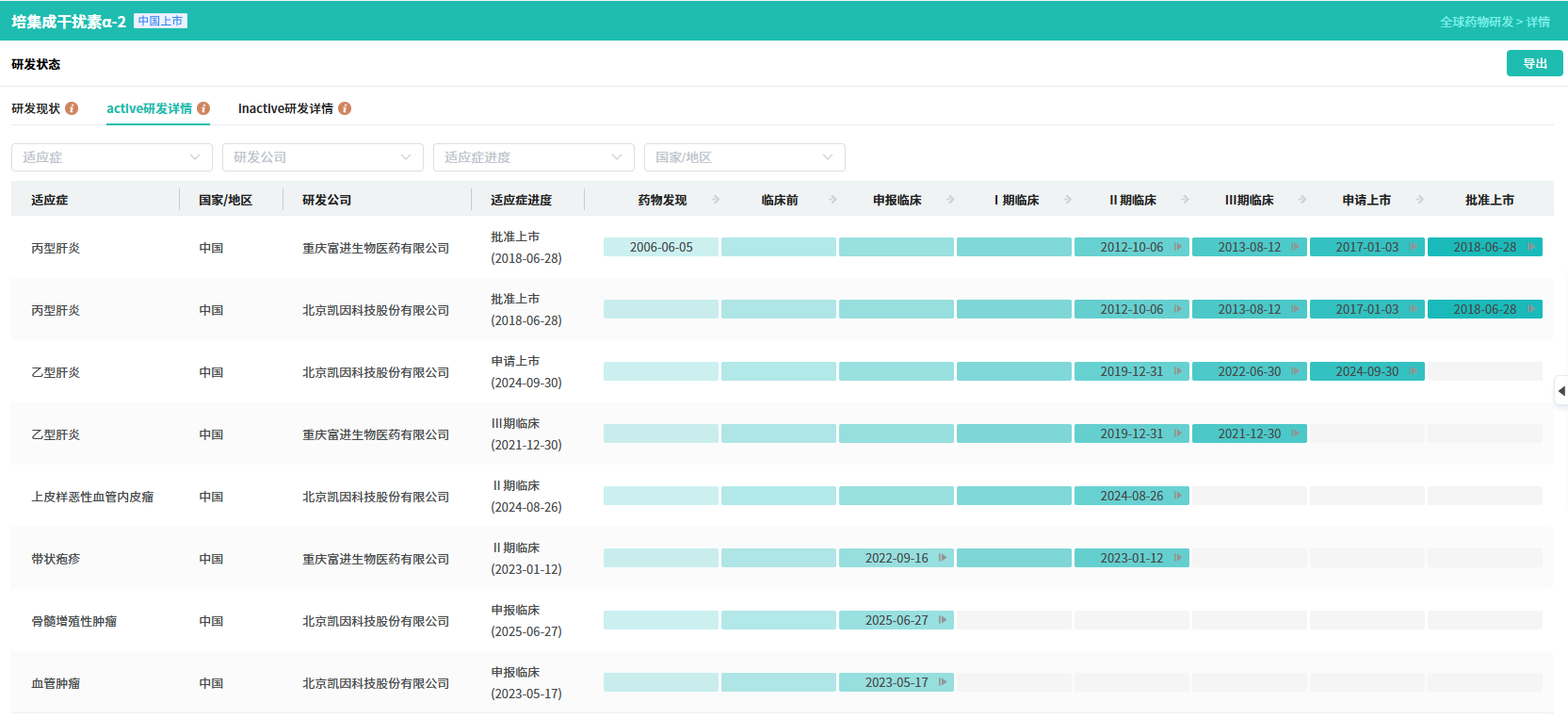Click info icon beside inactive研发详情 tab

[345, 108]
